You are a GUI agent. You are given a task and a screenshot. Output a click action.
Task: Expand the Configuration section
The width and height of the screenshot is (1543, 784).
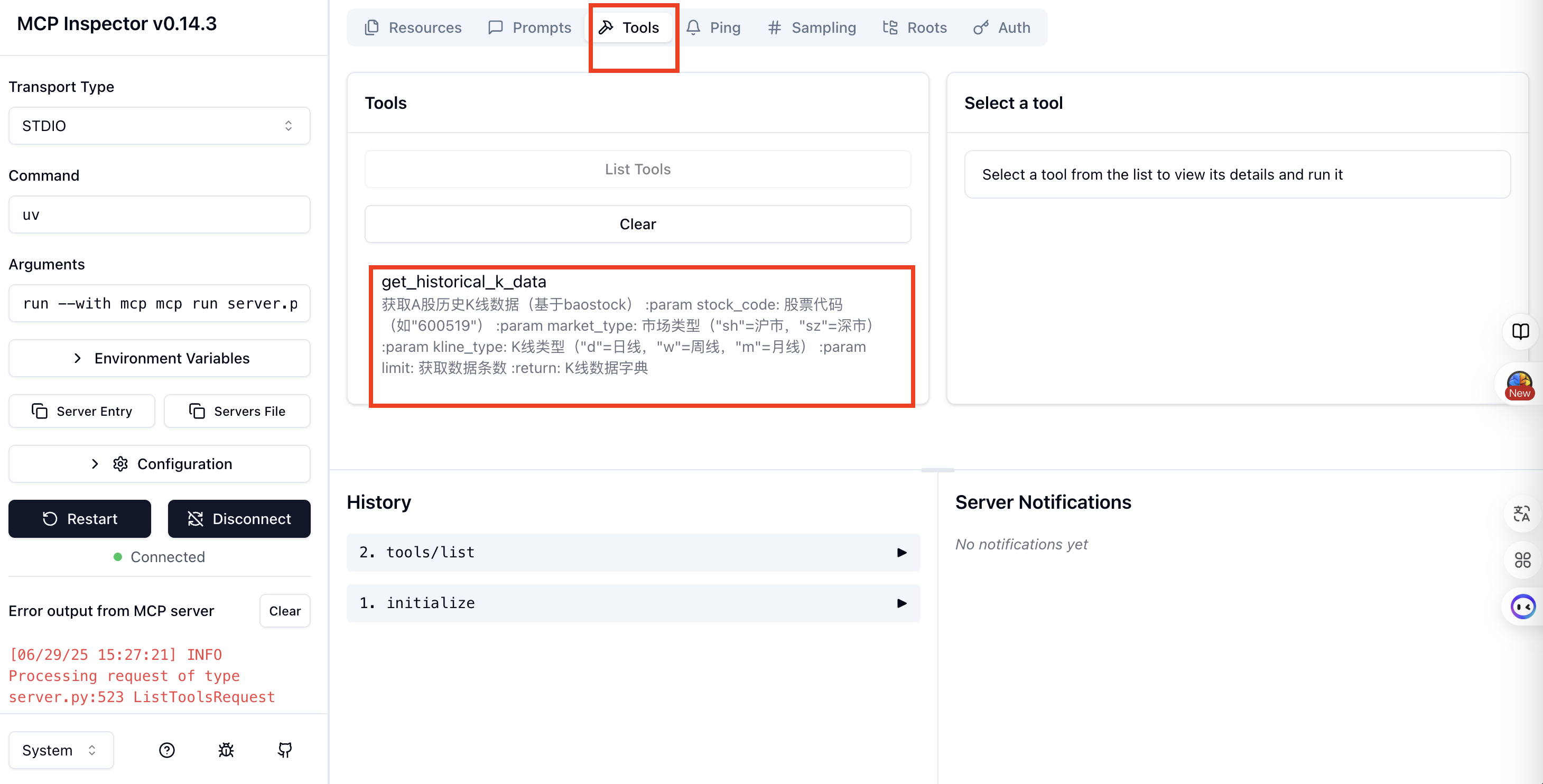tap(160, 463)
